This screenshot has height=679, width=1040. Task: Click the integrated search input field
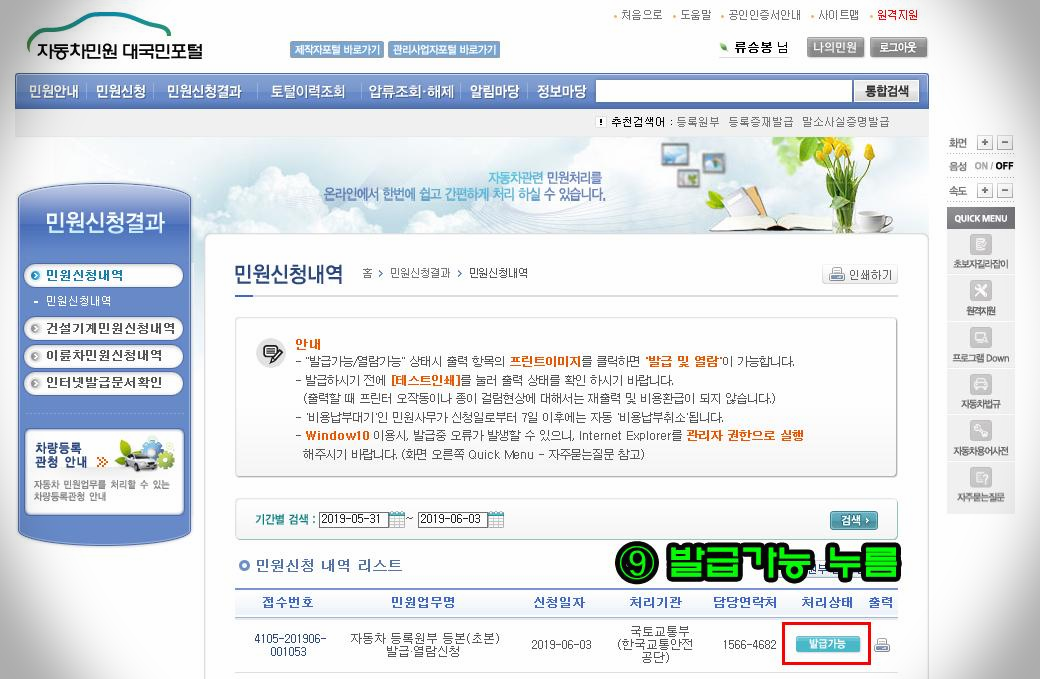[x=724, y=92]
